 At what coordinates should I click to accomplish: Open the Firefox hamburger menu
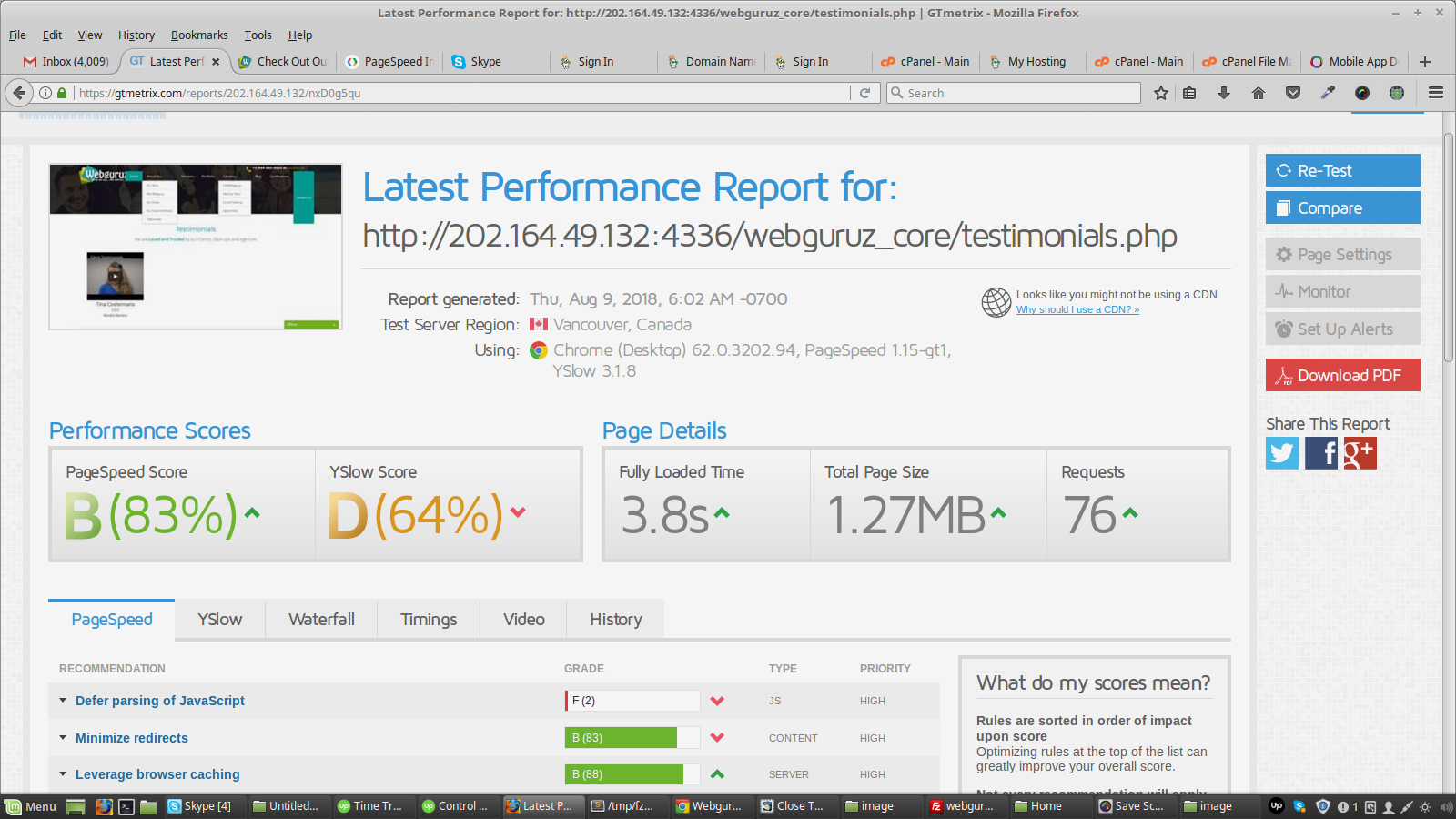tap(1436, 93)
